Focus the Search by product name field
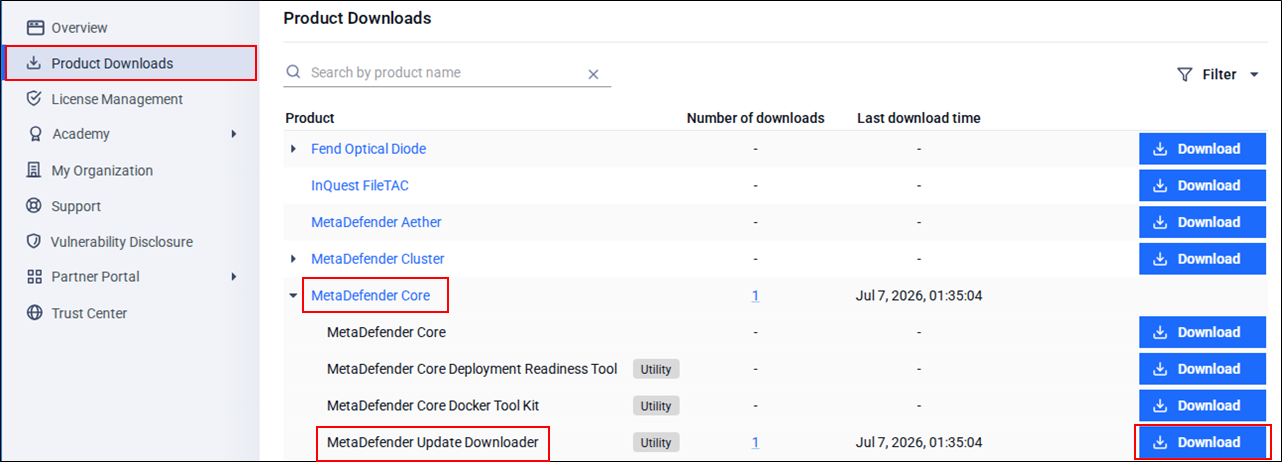1282x462 pixels. pyautogui.click(x=445, y=73)
